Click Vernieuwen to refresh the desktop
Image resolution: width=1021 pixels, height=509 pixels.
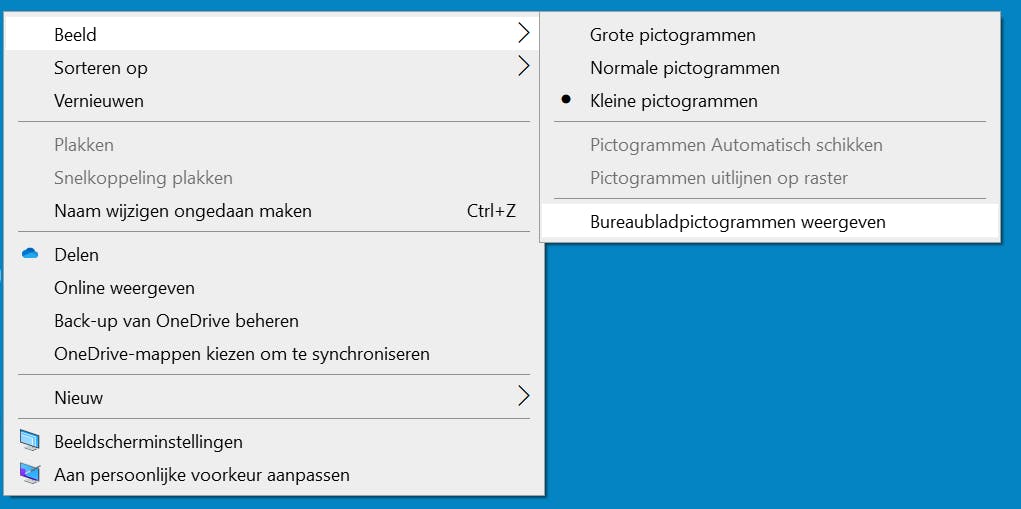(x=98, y=101)
